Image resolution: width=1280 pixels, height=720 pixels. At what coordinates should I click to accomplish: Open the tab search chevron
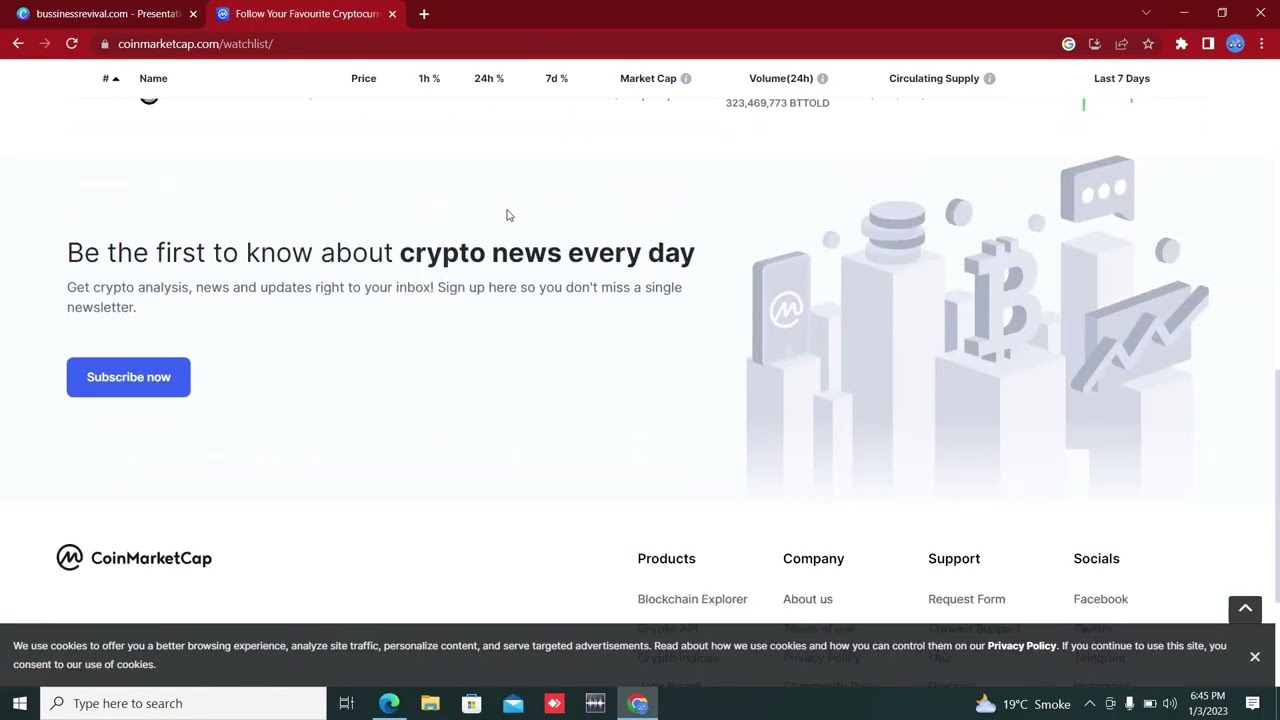[x=1146, y=13]
